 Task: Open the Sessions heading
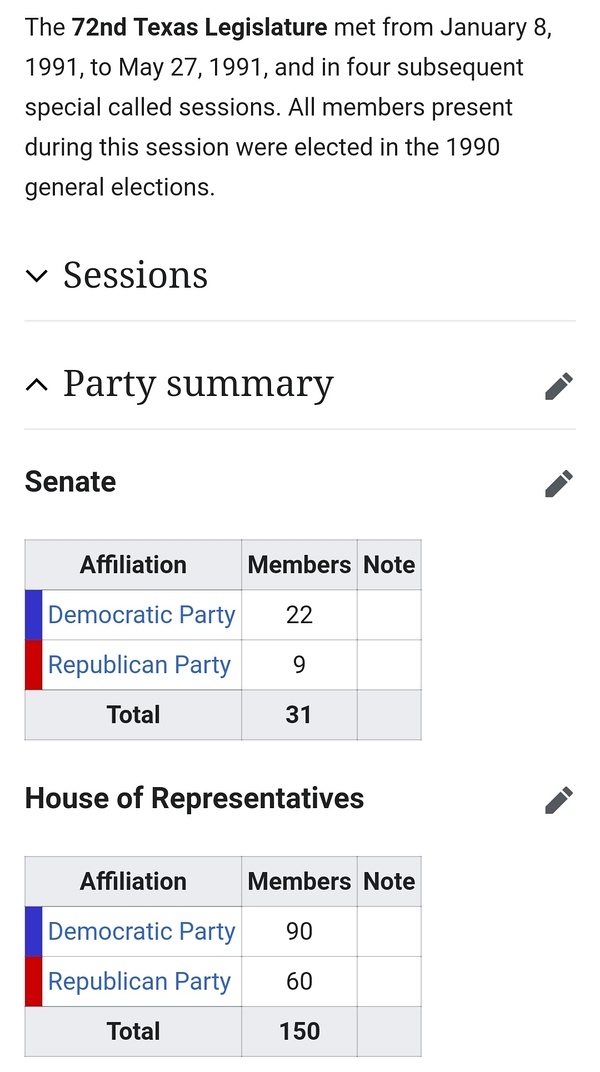pos(135,275)
